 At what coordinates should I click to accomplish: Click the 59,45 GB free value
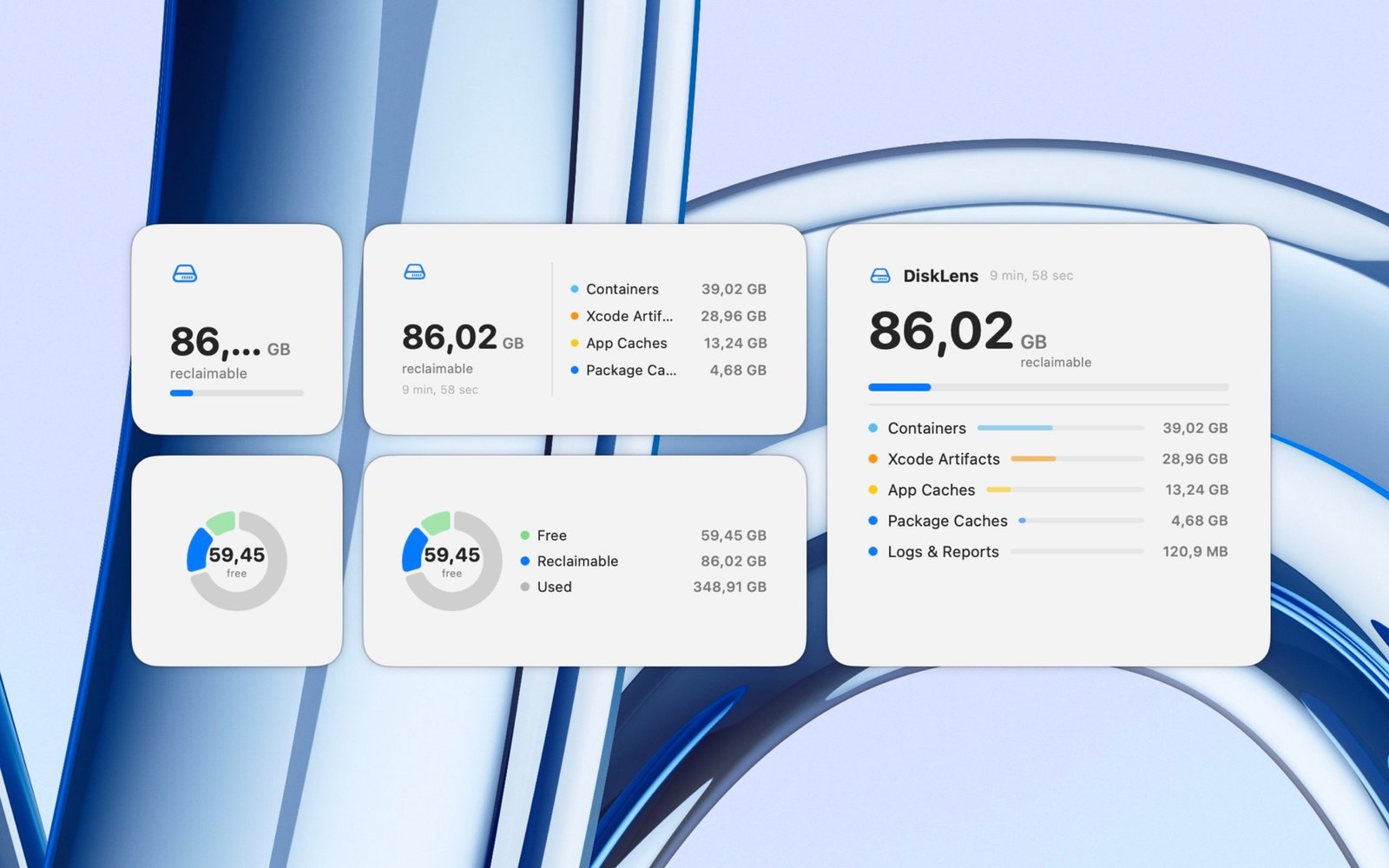click(734, 536)
